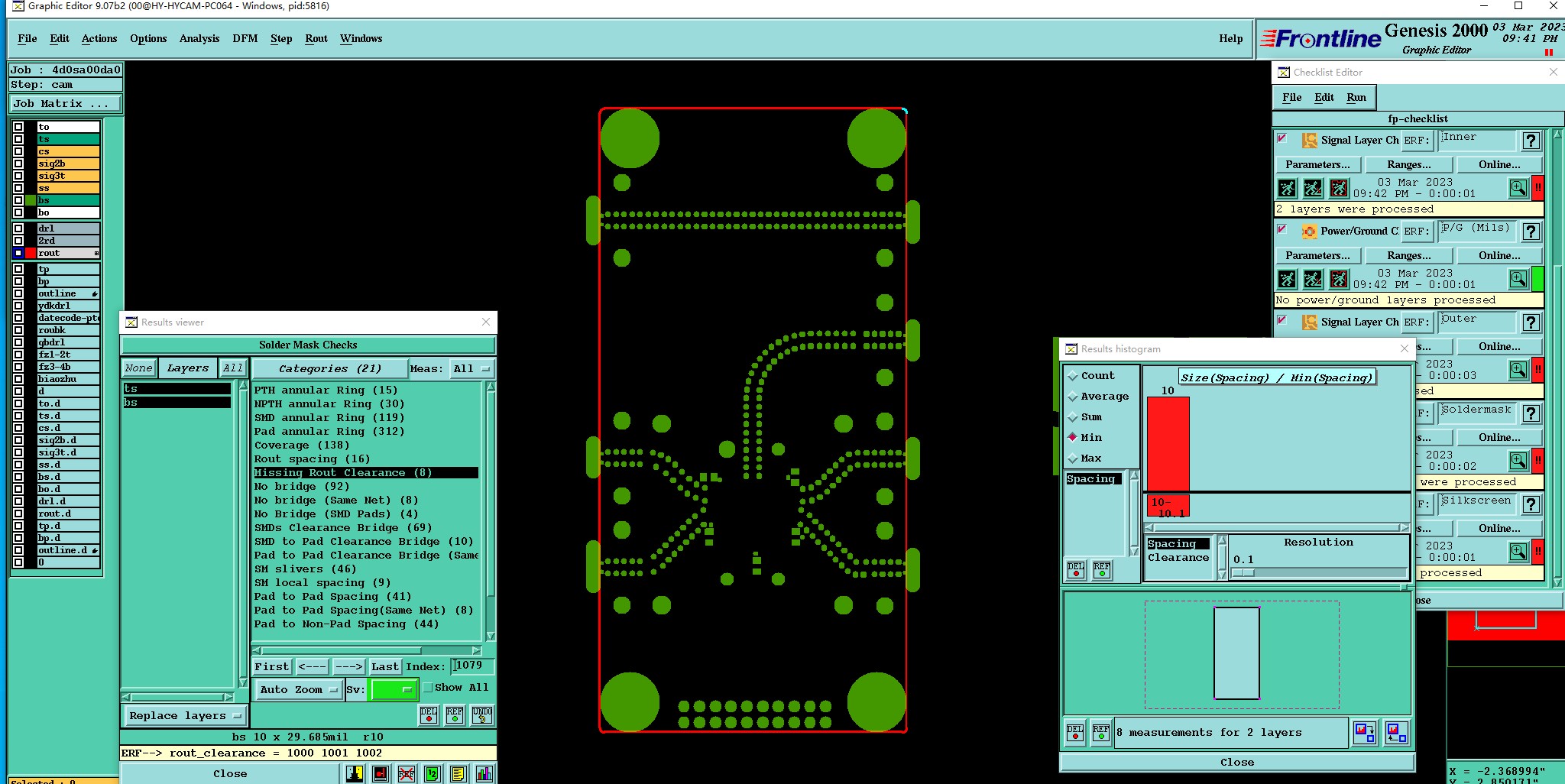The image size is (1565, 784).
Task: Select bs layer in Results viewer layer list
Action: [x=177, y=403]
